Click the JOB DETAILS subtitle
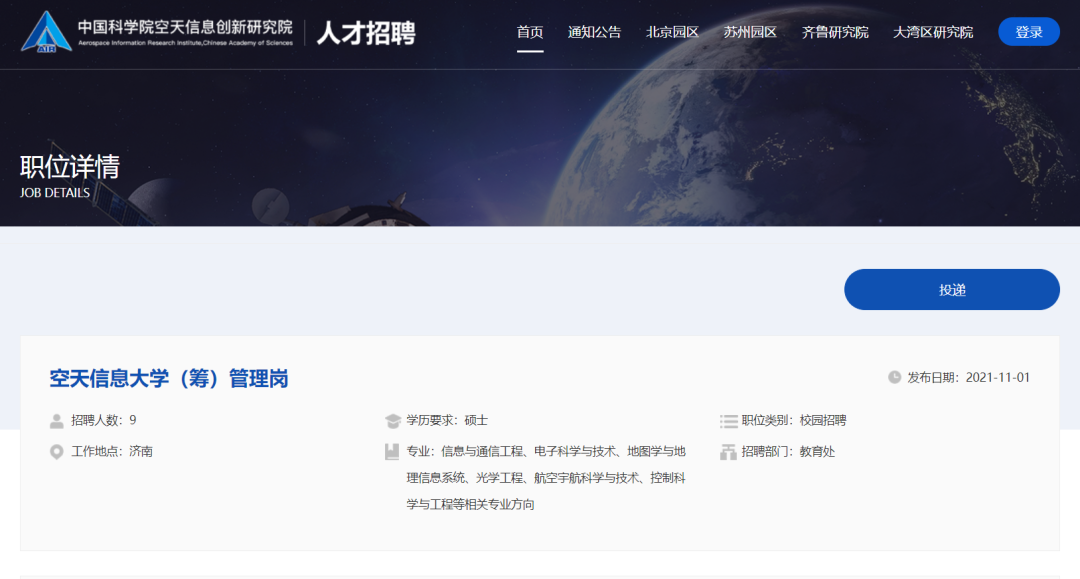Screen dimensions: 1080x579 [x=54, y=193]
